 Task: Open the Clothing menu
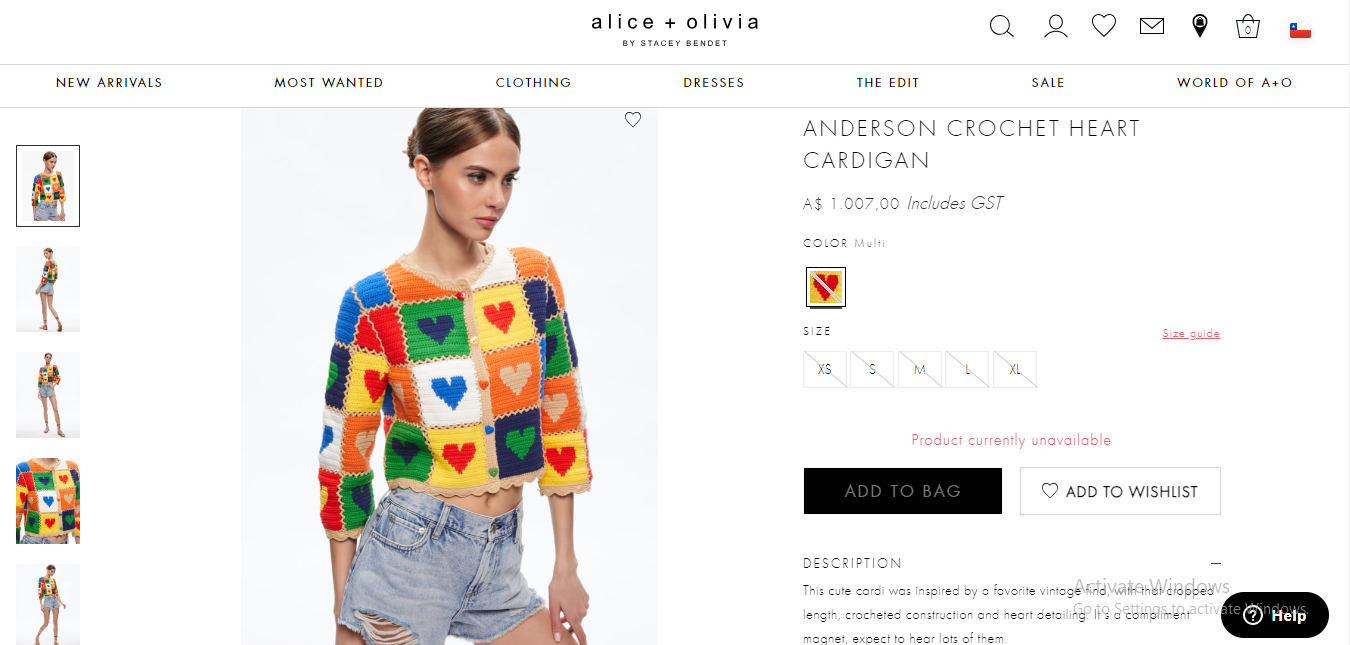(x=533, y=83)
